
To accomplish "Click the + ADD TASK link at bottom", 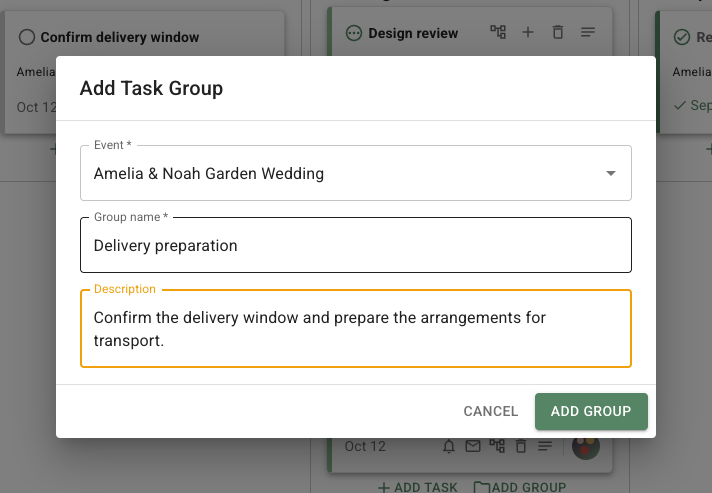I will tap(418, 487).
